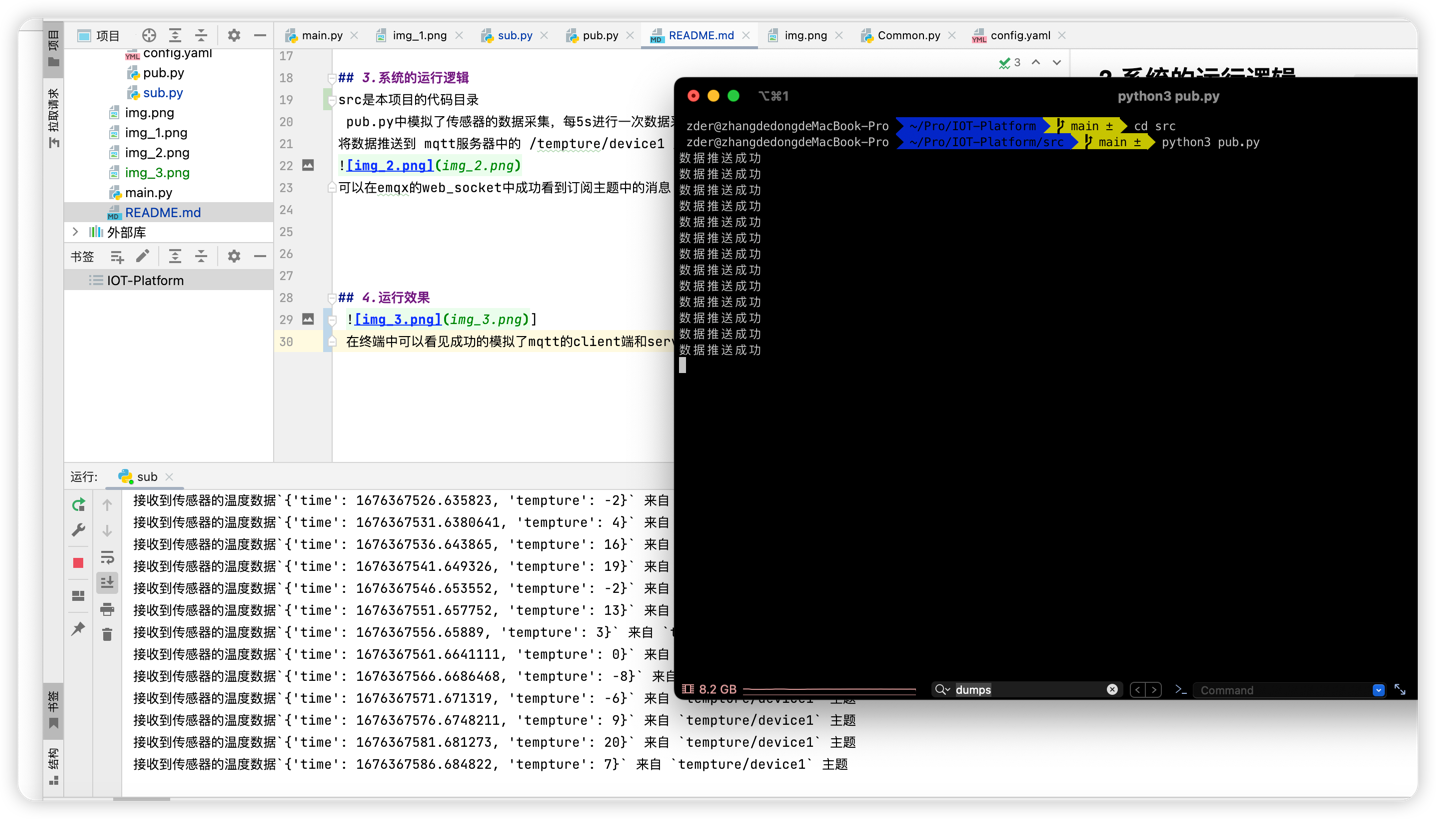Screen dimensions: 1436x819
Task: Pin the run tab with the pin icon
Action: coord(78,629)
